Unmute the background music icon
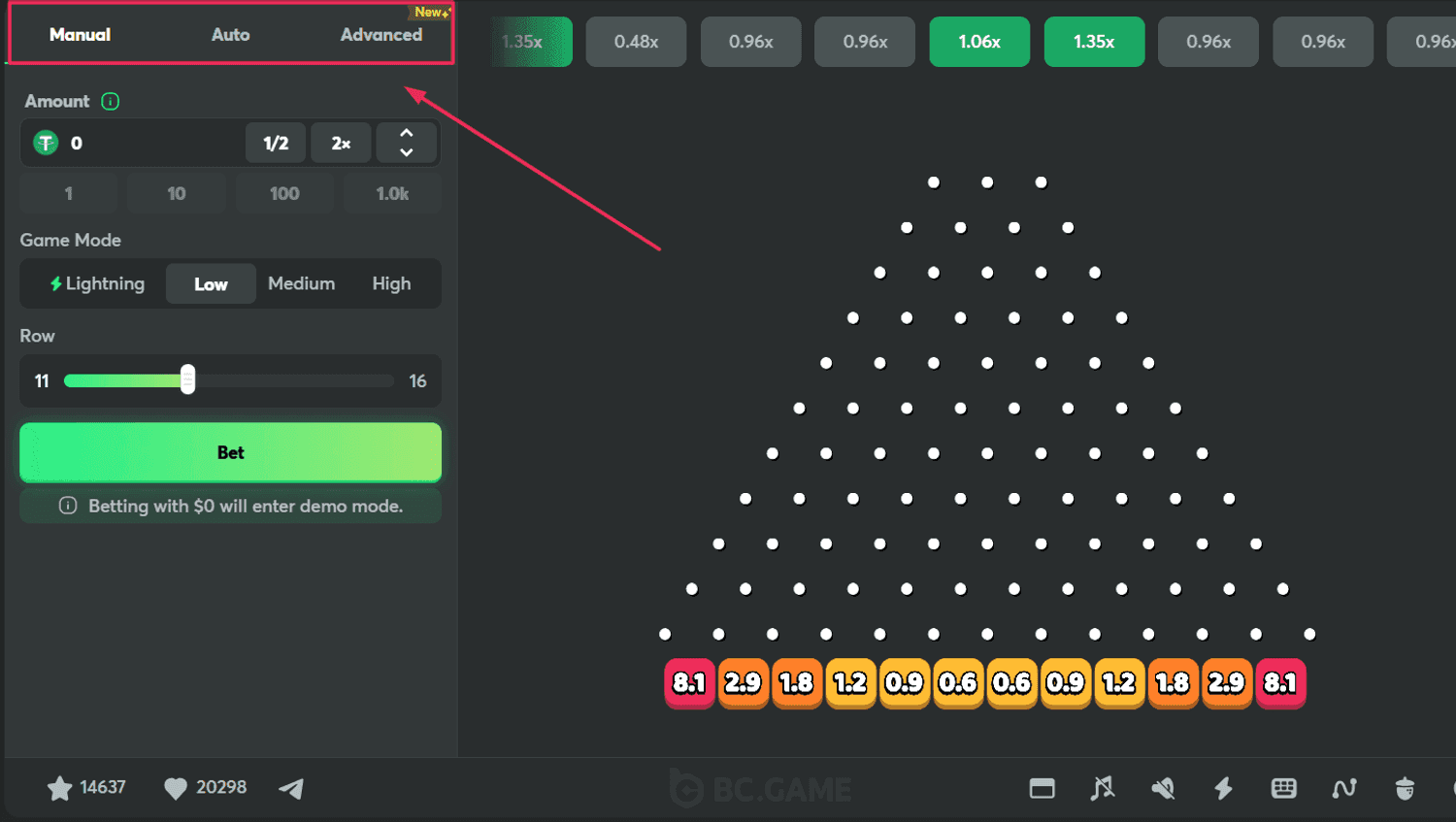The height and width of the screenshot is (822, 1456). coord(1103,788)
